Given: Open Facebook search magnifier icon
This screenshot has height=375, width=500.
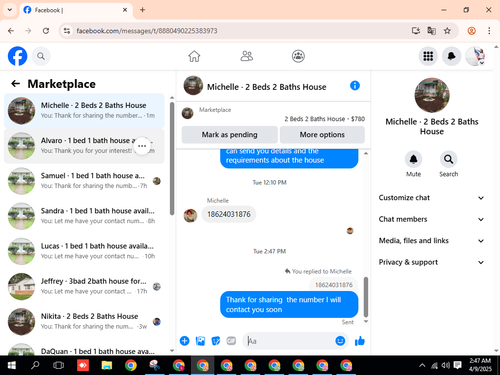Looking at the screenshot, I should [x=41, y=56].
